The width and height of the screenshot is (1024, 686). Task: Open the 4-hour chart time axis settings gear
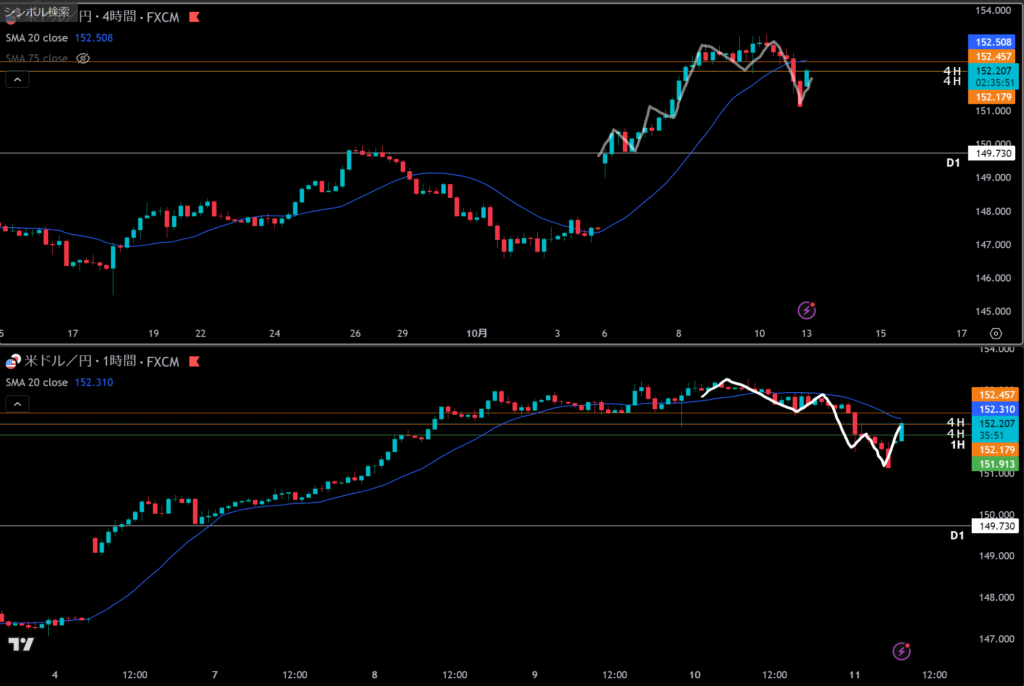coord(995,333)
